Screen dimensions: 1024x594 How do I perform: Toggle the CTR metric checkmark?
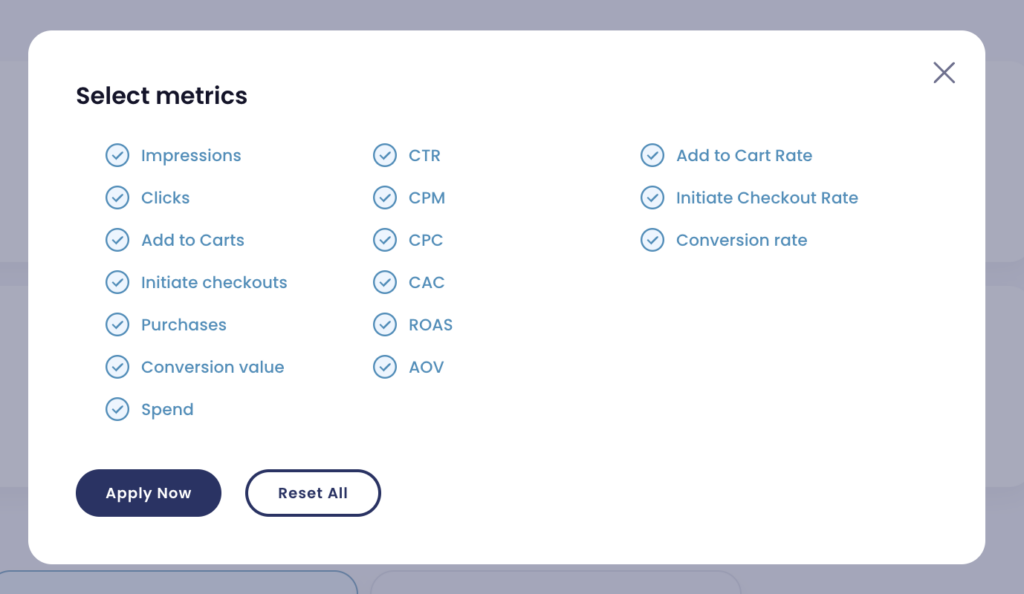coord(385,155)
